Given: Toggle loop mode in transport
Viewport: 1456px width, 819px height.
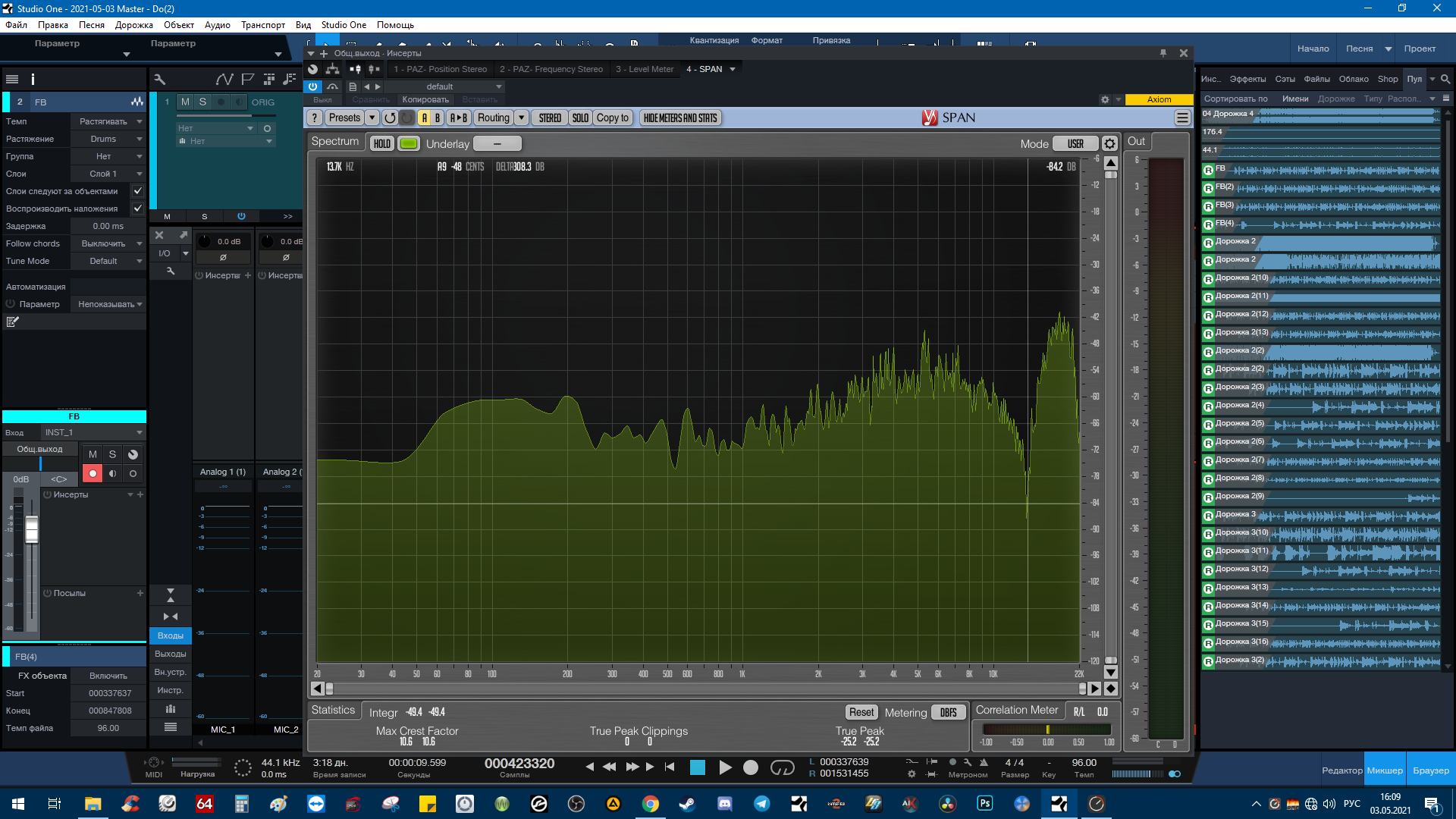Looking at the screenshot, I should (x=782, y=767).
